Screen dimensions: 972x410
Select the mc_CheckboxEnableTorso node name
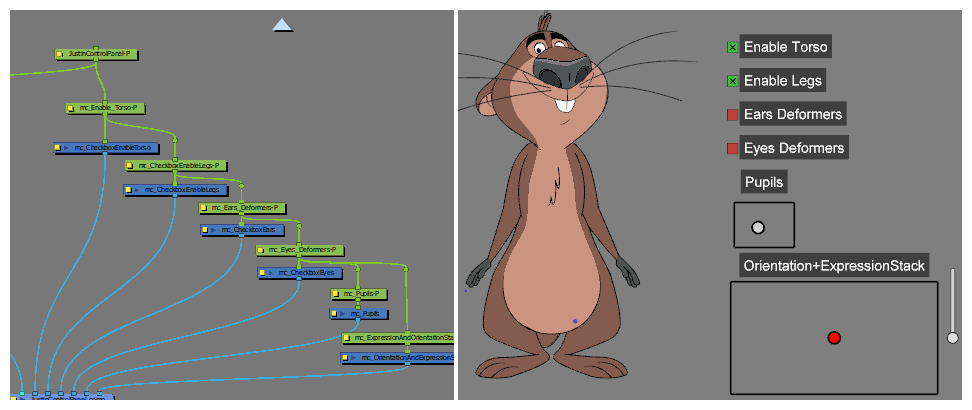click(113, 148)
